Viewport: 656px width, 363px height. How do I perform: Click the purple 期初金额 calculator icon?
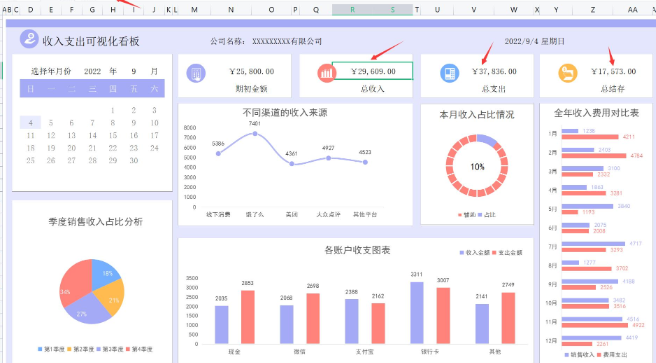click(x=195, y=73)
